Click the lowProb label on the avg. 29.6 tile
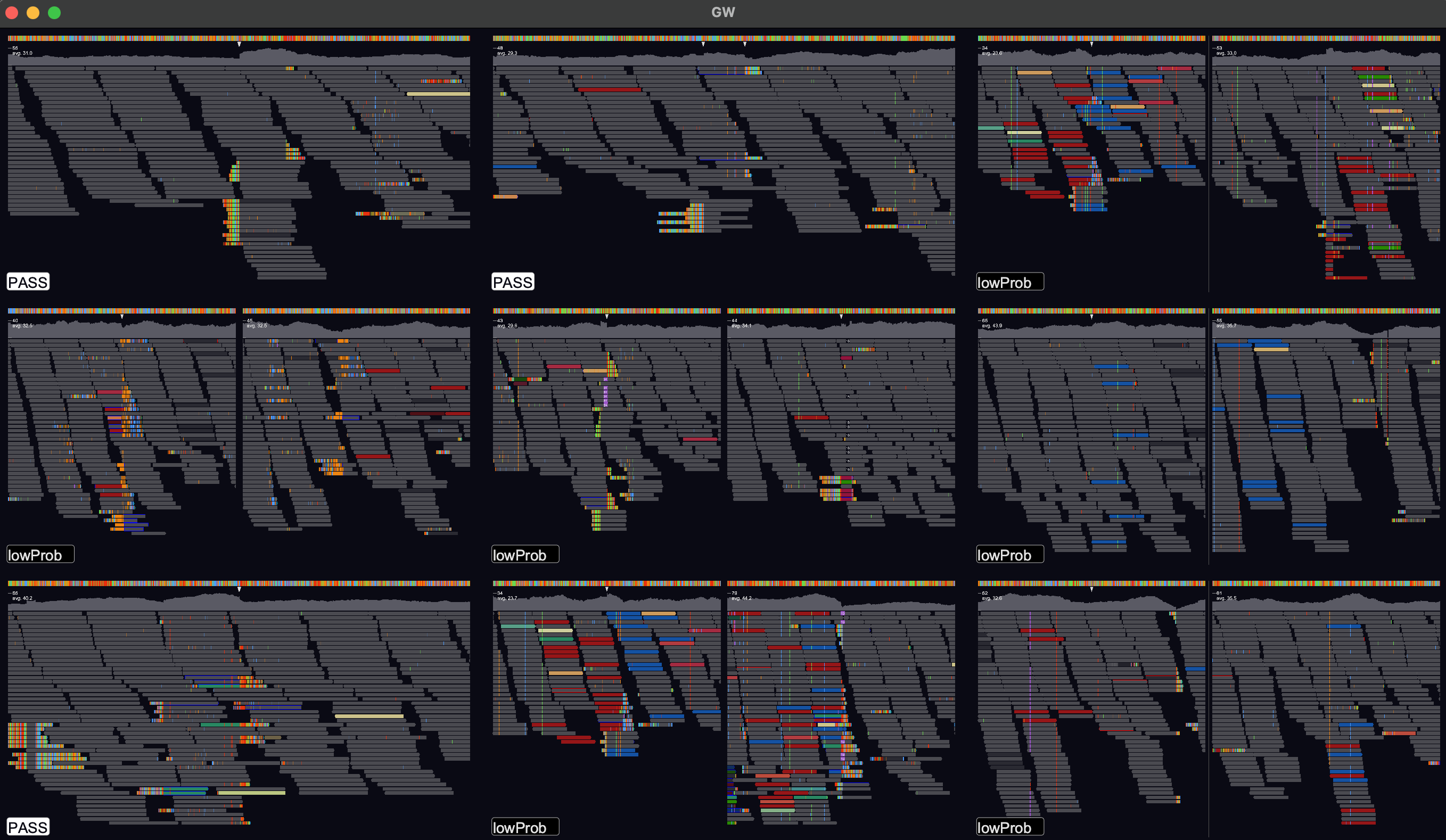 point(524,554)
